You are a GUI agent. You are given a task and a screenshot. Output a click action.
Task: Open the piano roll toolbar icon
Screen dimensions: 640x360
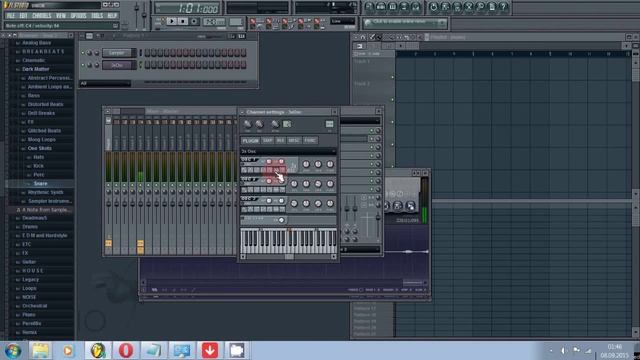(x=392, y=7)
